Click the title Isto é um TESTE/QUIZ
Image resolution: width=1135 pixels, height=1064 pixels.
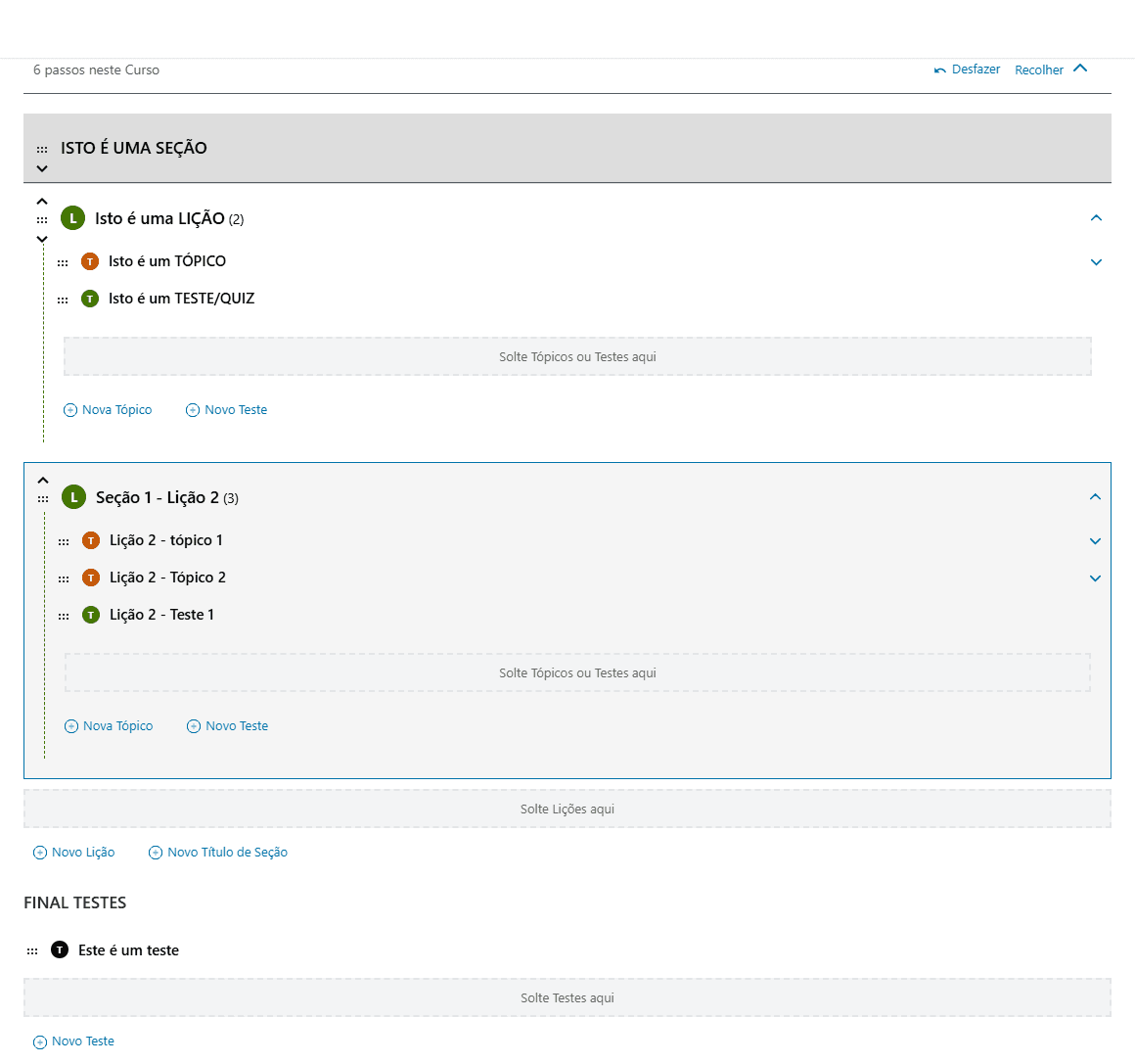point(182,299)
